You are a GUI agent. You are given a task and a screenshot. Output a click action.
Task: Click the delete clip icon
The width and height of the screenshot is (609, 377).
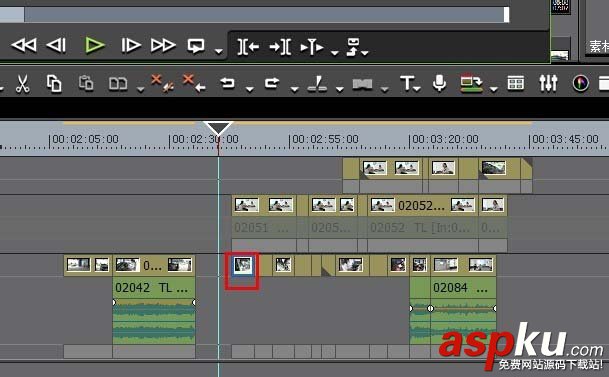click(x=162, y=83)
